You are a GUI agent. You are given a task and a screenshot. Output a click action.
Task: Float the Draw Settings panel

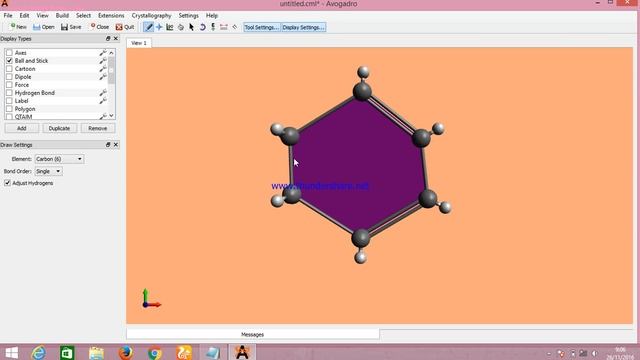click(x=108, y=144)
